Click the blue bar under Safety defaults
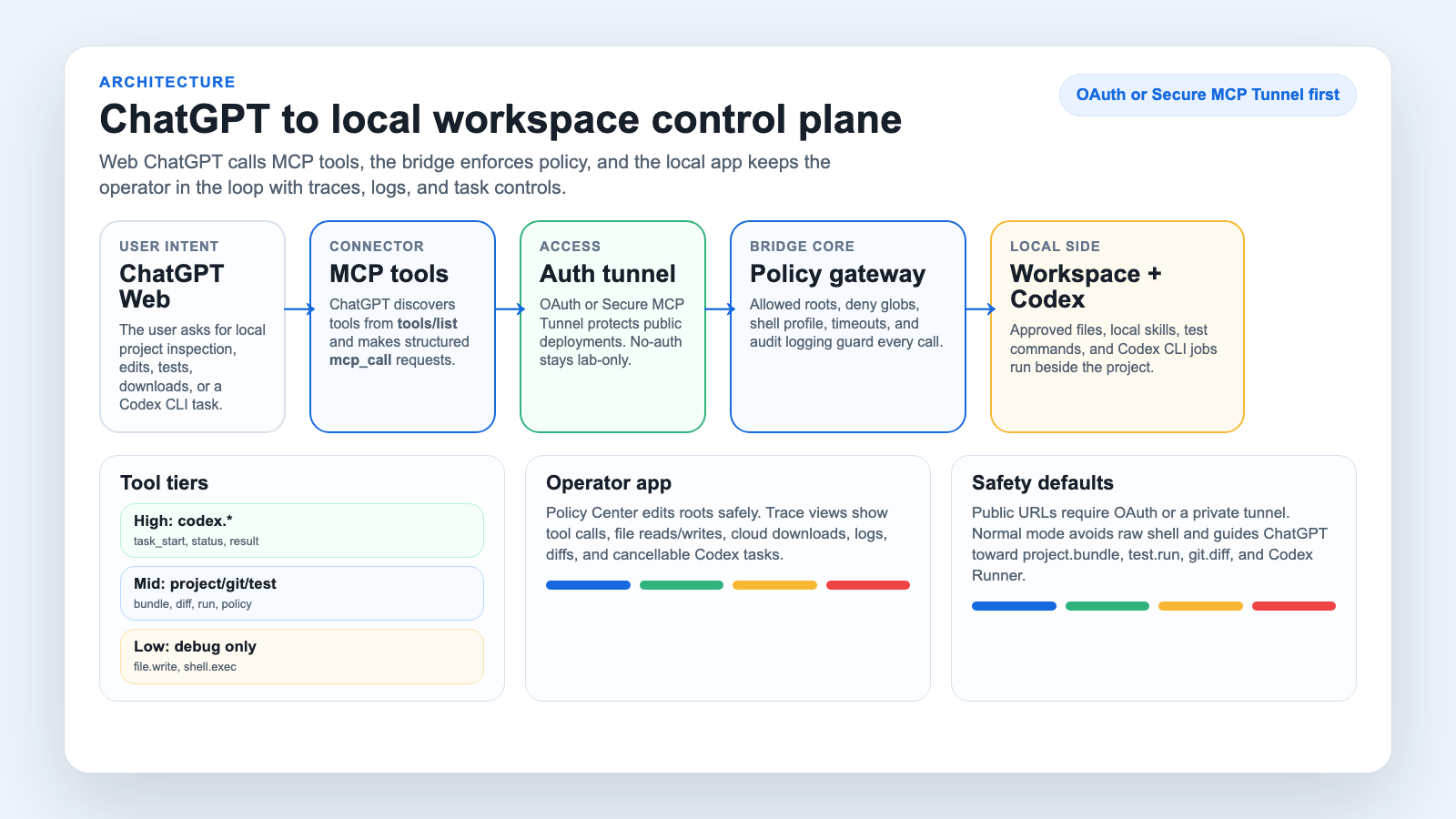The image size is (1456, 819). 1014,606
